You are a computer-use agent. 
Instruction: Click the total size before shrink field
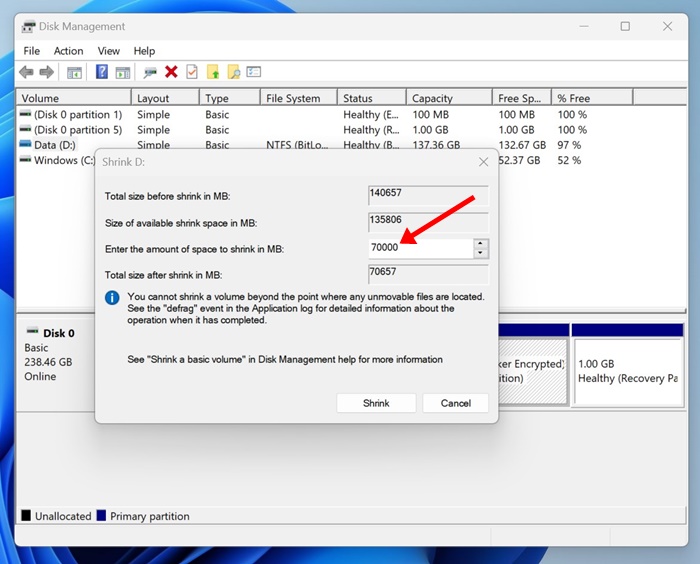click(428, 196)
